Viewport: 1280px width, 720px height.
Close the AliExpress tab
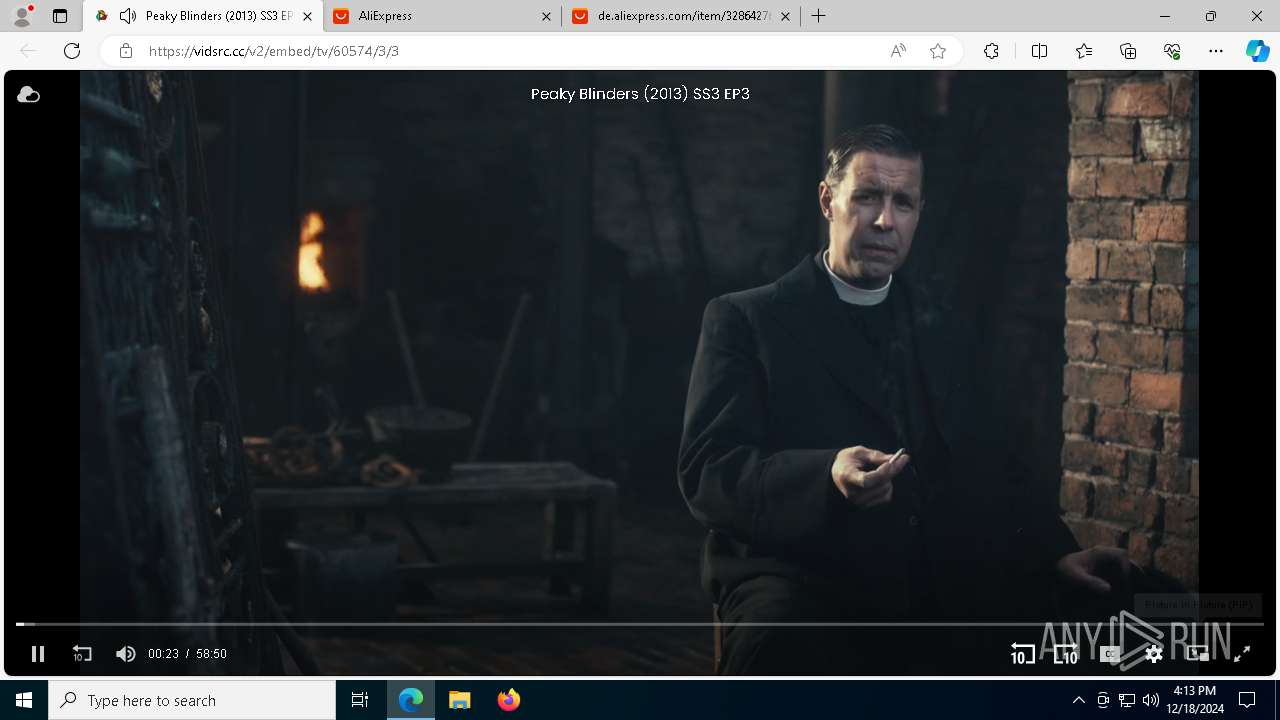click(546, 16)
